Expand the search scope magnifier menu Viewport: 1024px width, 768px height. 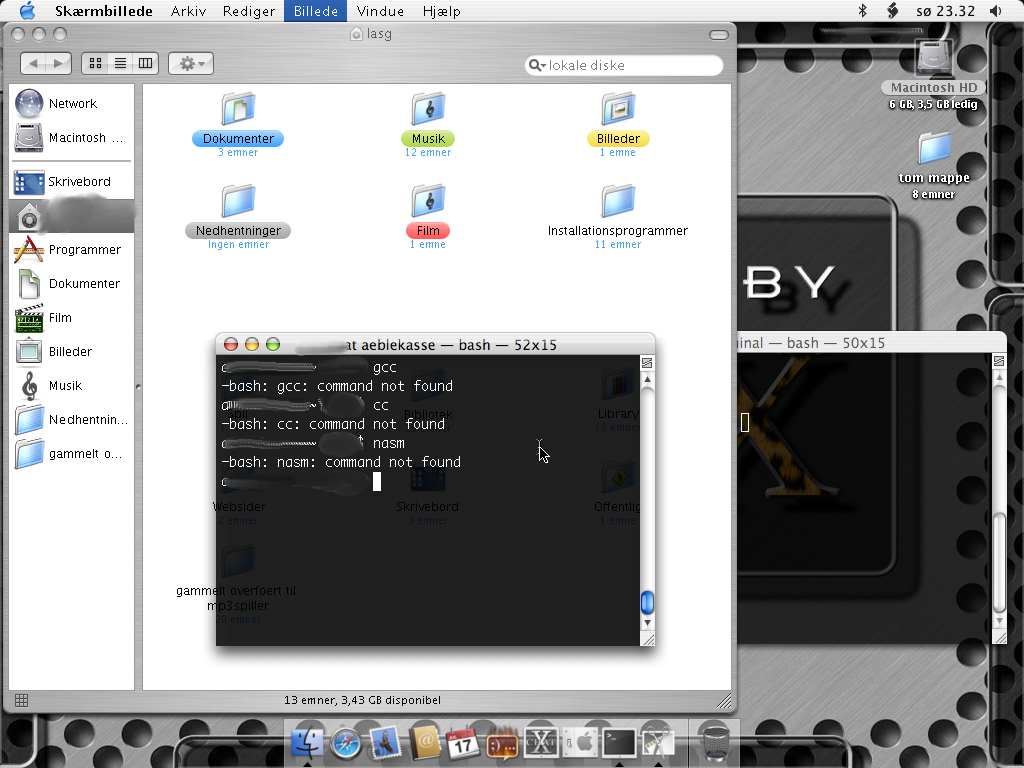click(x=537, y=65)
